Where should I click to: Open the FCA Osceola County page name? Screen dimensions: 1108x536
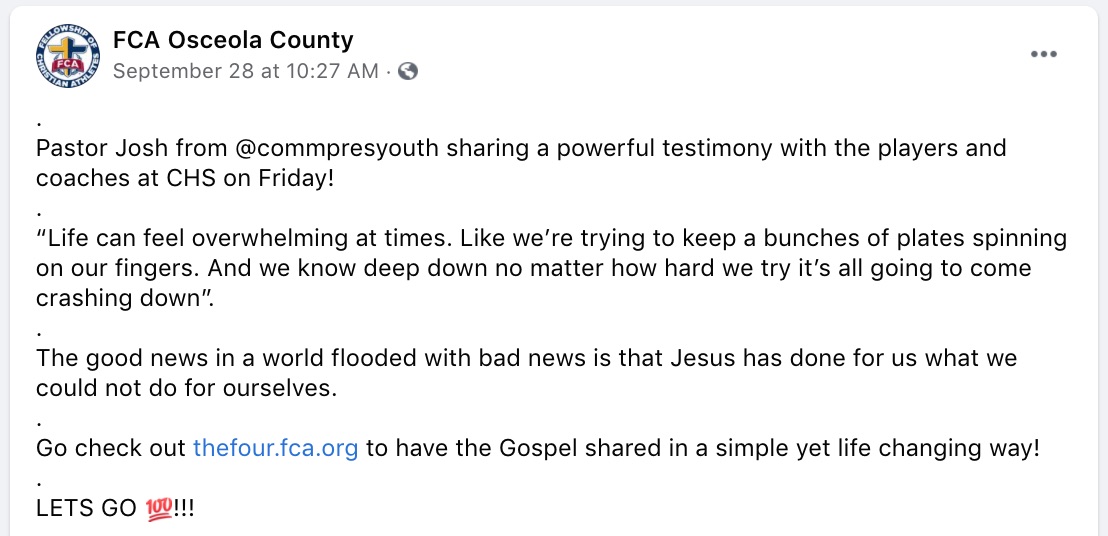tap(233, 40)
